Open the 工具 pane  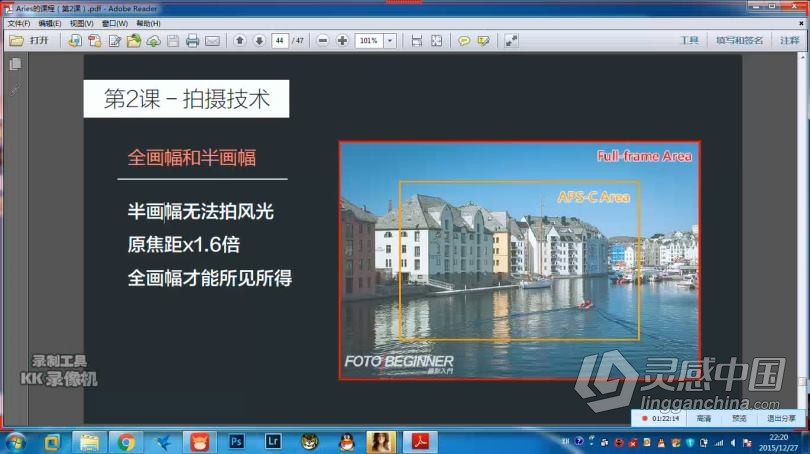coord(689,40)
